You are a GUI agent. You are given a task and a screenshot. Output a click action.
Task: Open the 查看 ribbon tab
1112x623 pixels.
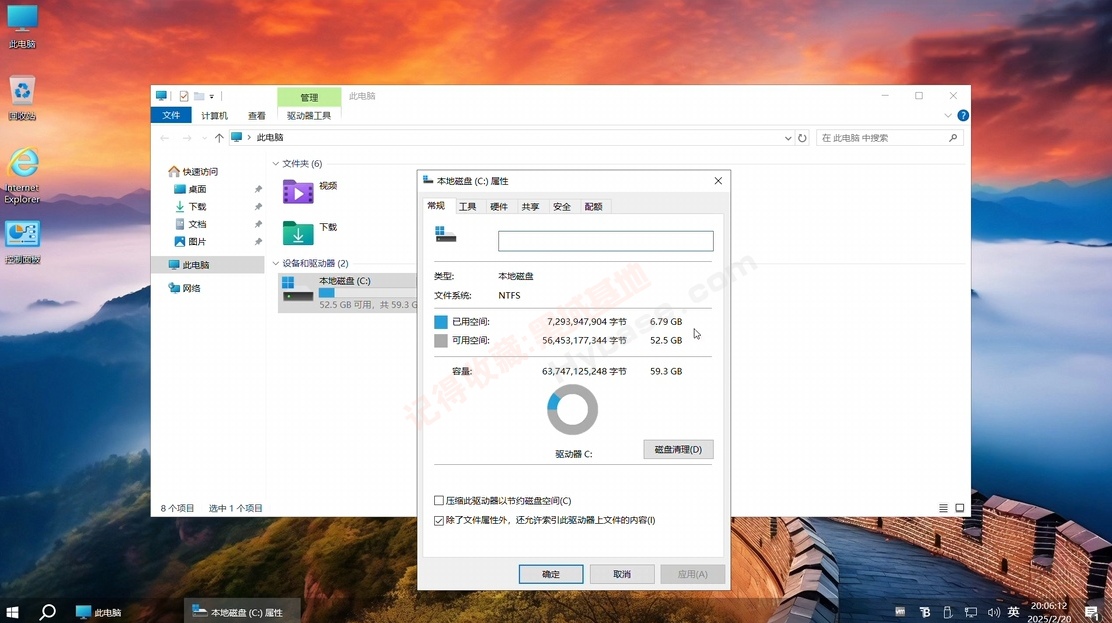257,116
